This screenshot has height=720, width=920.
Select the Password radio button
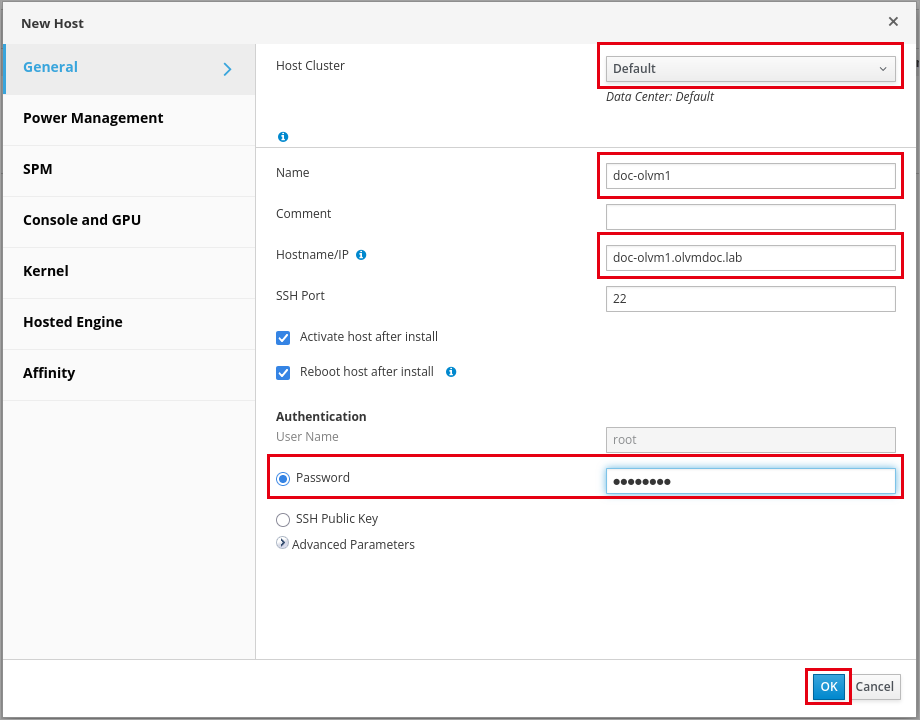[283, 479]
